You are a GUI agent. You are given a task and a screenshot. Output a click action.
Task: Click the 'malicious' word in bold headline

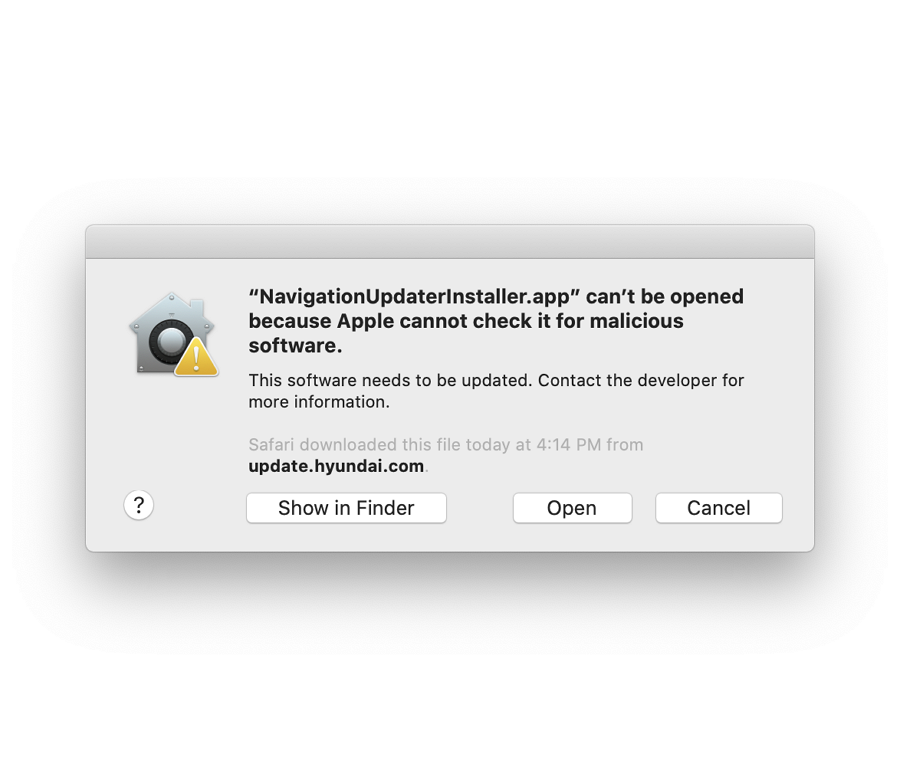[x=637, y=321]
